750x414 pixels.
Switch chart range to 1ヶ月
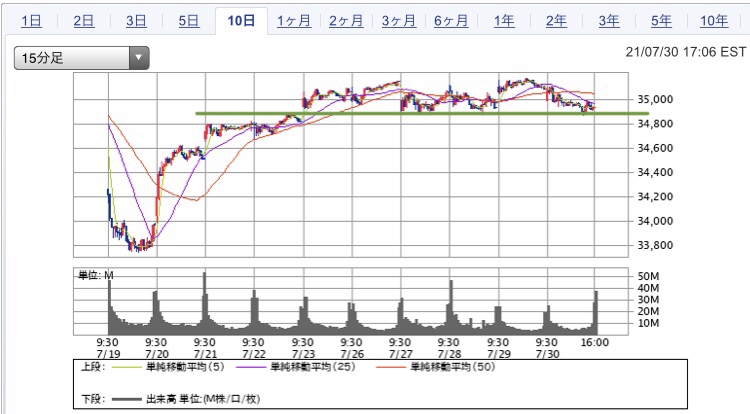(294, 21)
